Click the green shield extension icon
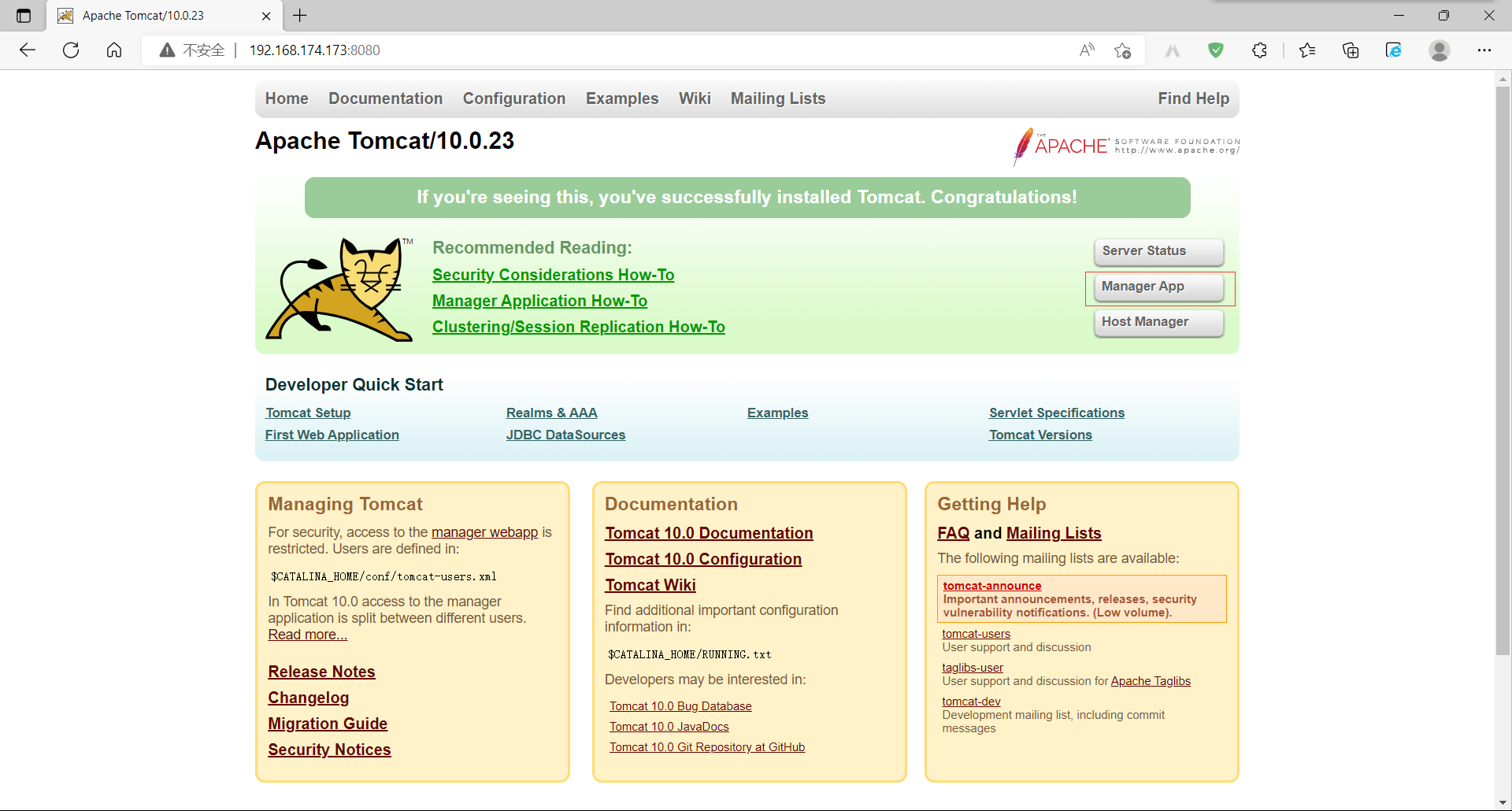This screenshot has width=1512, height=811. click(1216, 50)
